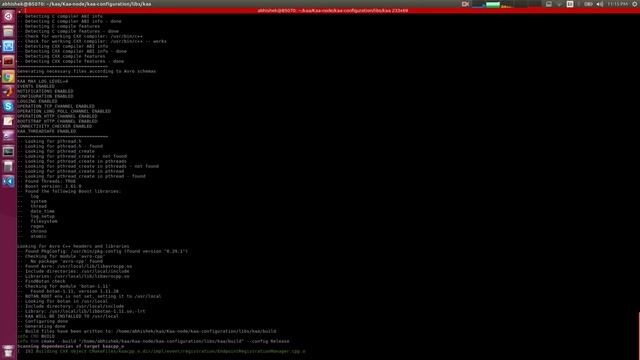Click the line 'Generating necessary files according to Avro schemas'
This screenshot has height=360, width=640.
click(x=87, y=71)
